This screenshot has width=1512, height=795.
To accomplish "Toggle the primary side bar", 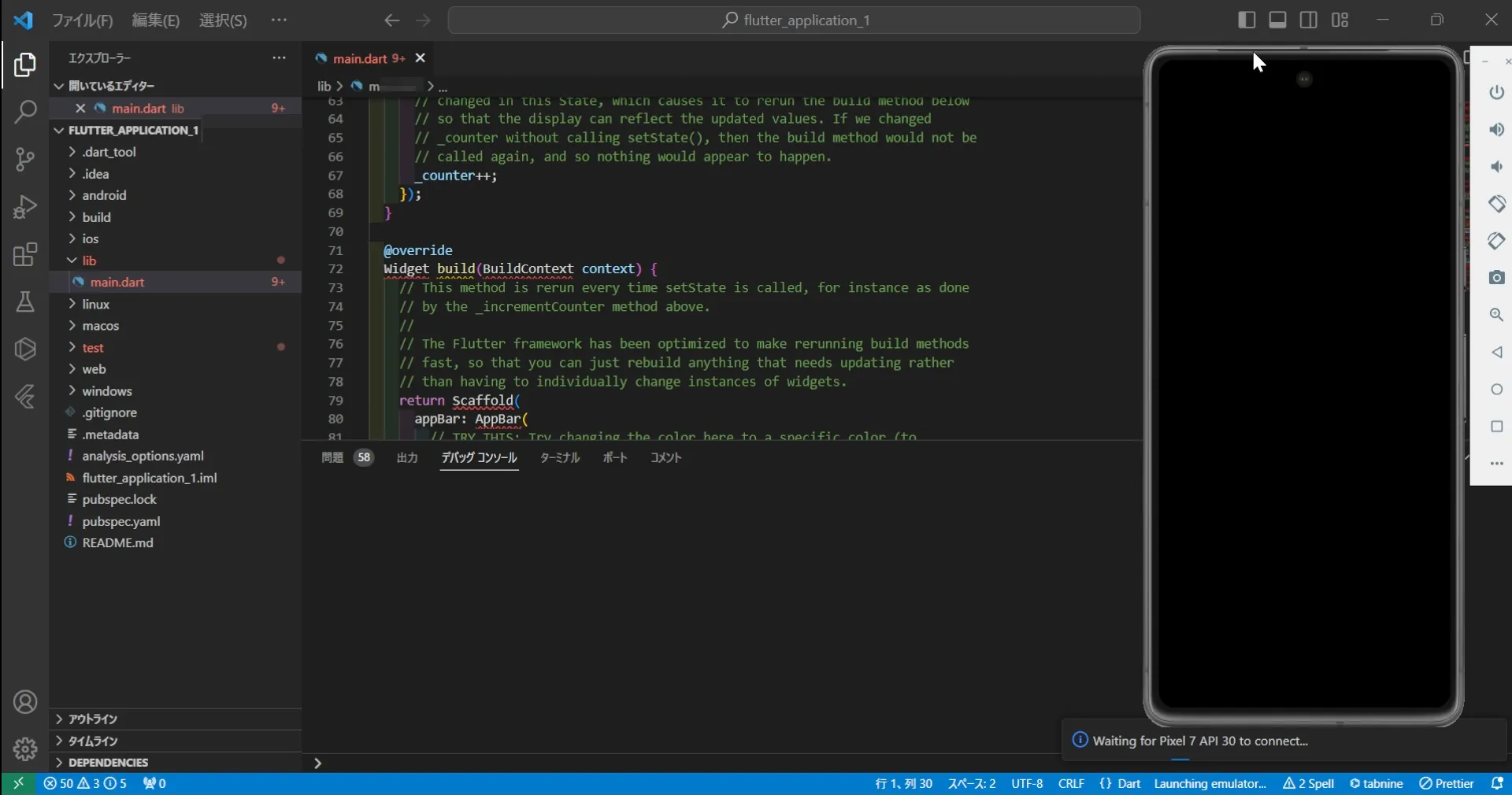I will [x=1247, y=20].
